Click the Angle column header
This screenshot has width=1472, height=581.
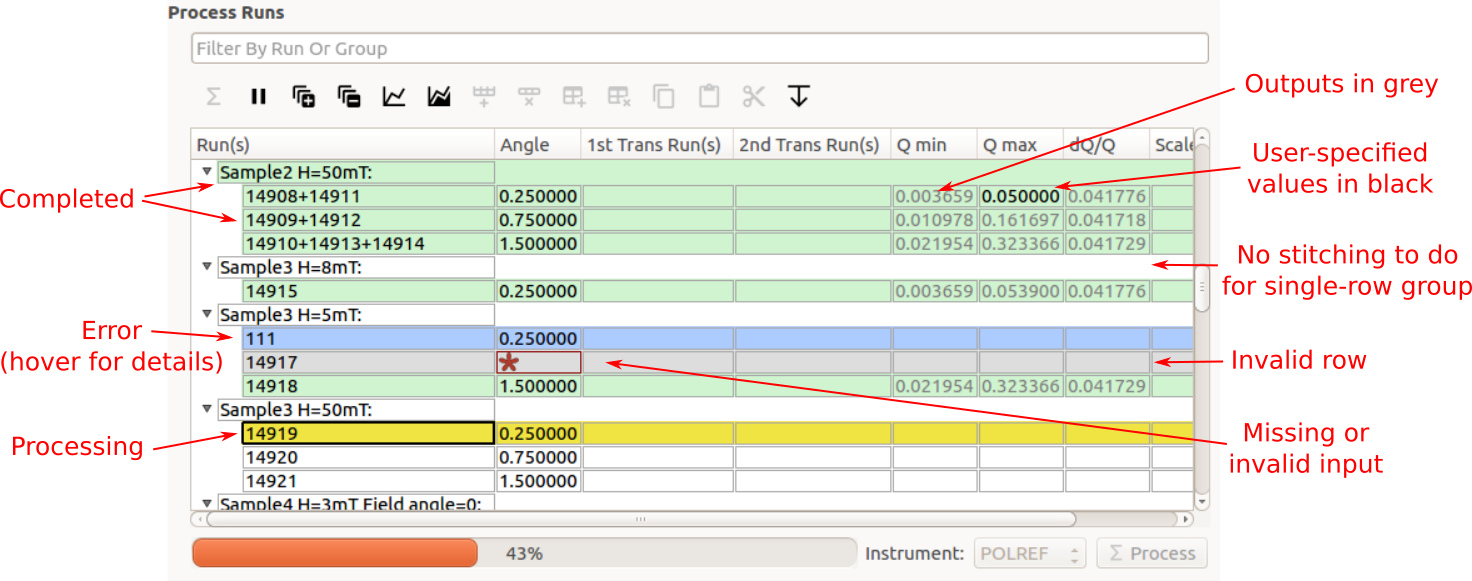(x=537, y=145)
